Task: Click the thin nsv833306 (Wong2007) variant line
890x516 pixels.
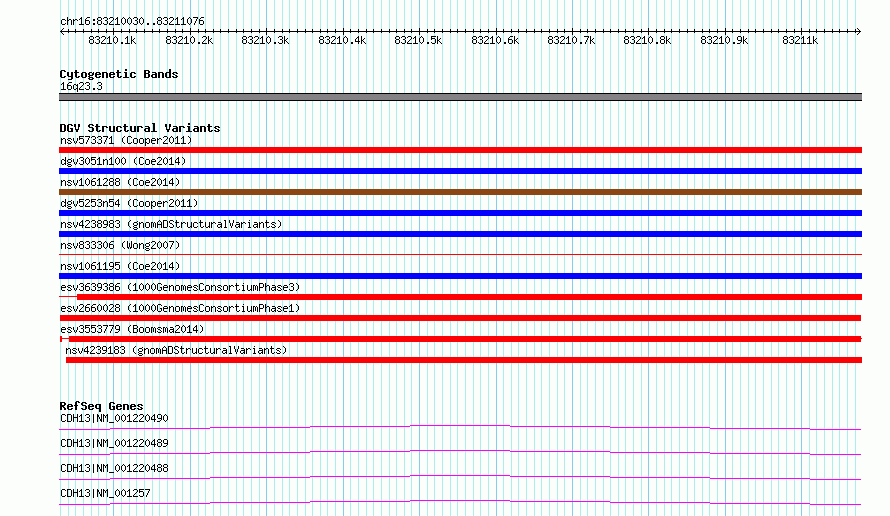Action: coord(460,254)
